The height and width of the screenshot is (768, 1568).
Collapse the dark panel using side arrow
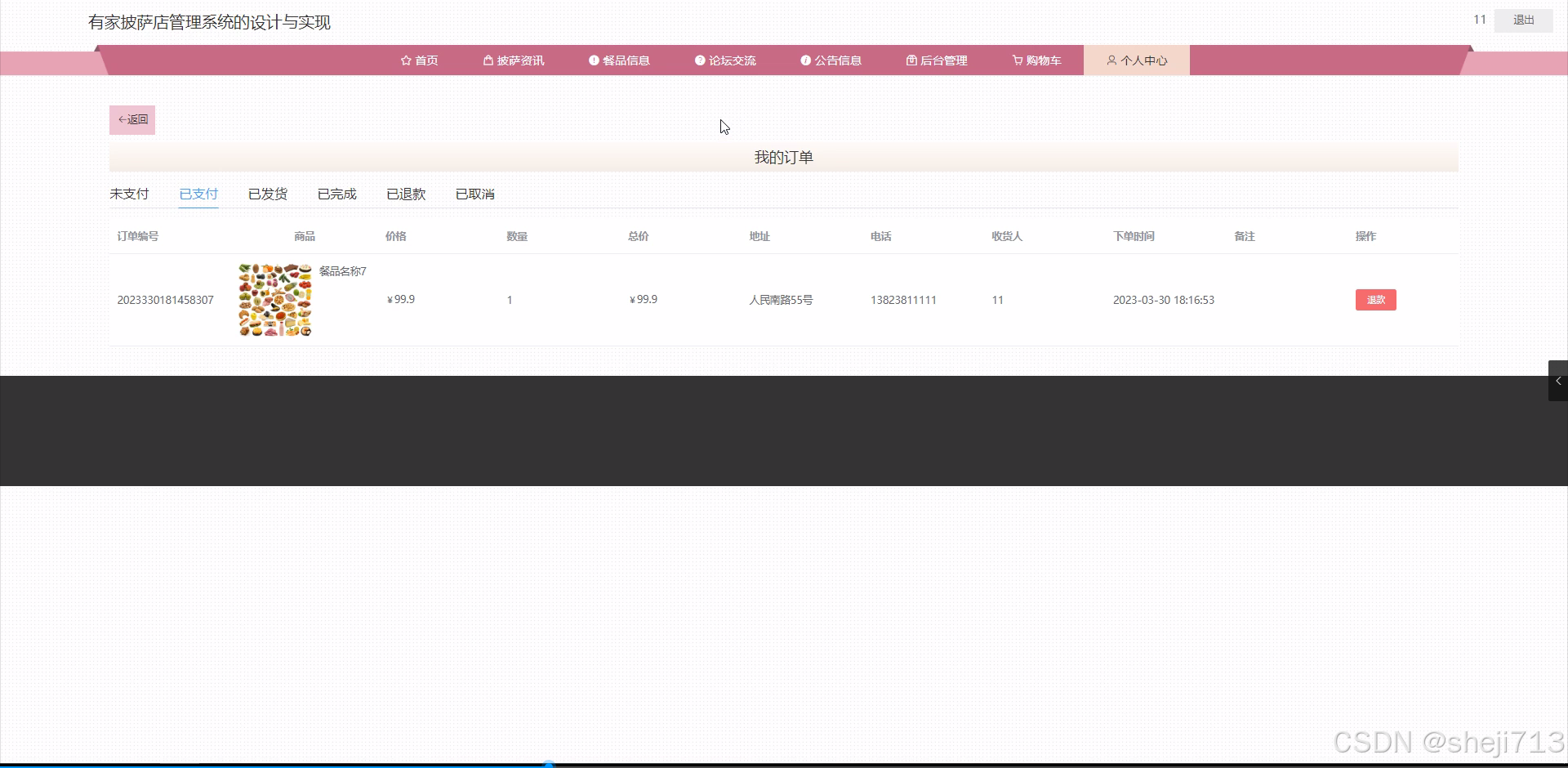pos(1558,381)
